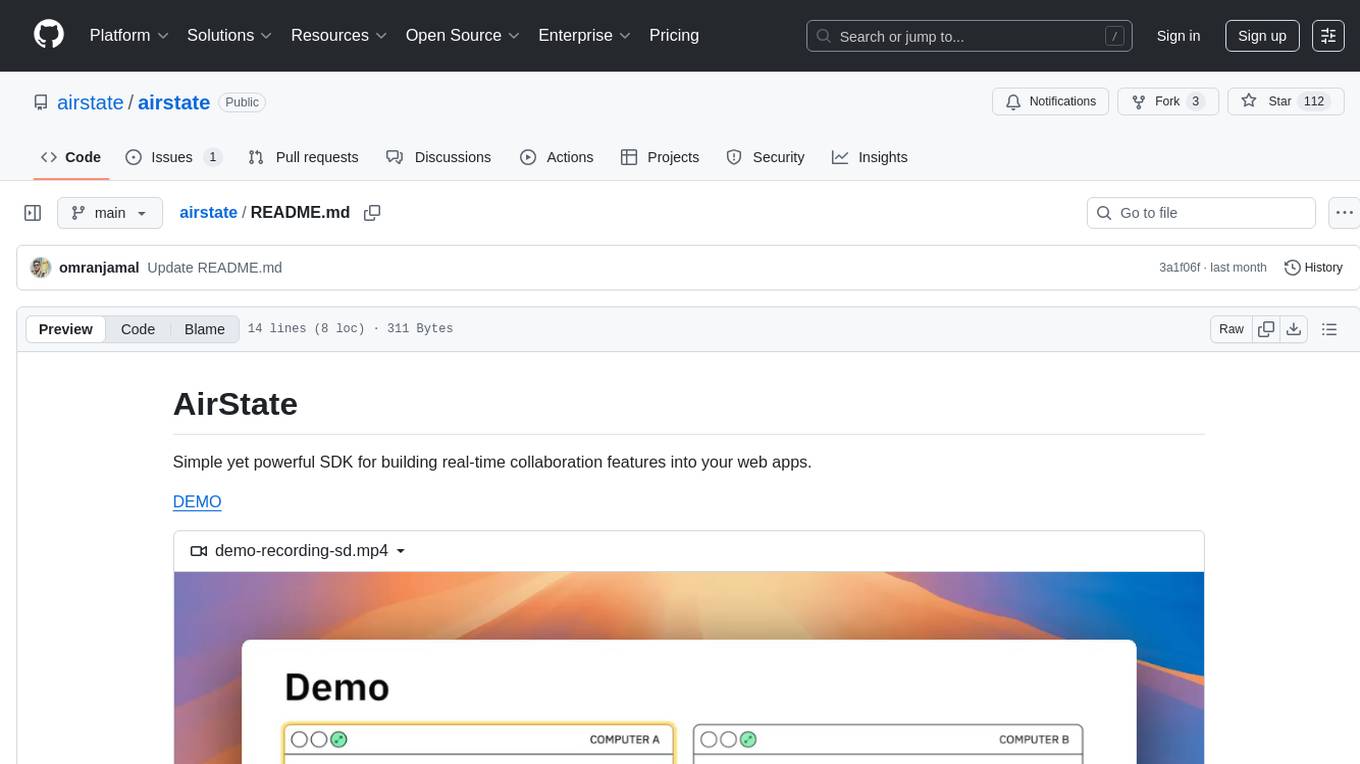The width and height of the screenshot is (1360, 764).
Task: Click the Issues count badge 1
Action: (x=212, y=157)
